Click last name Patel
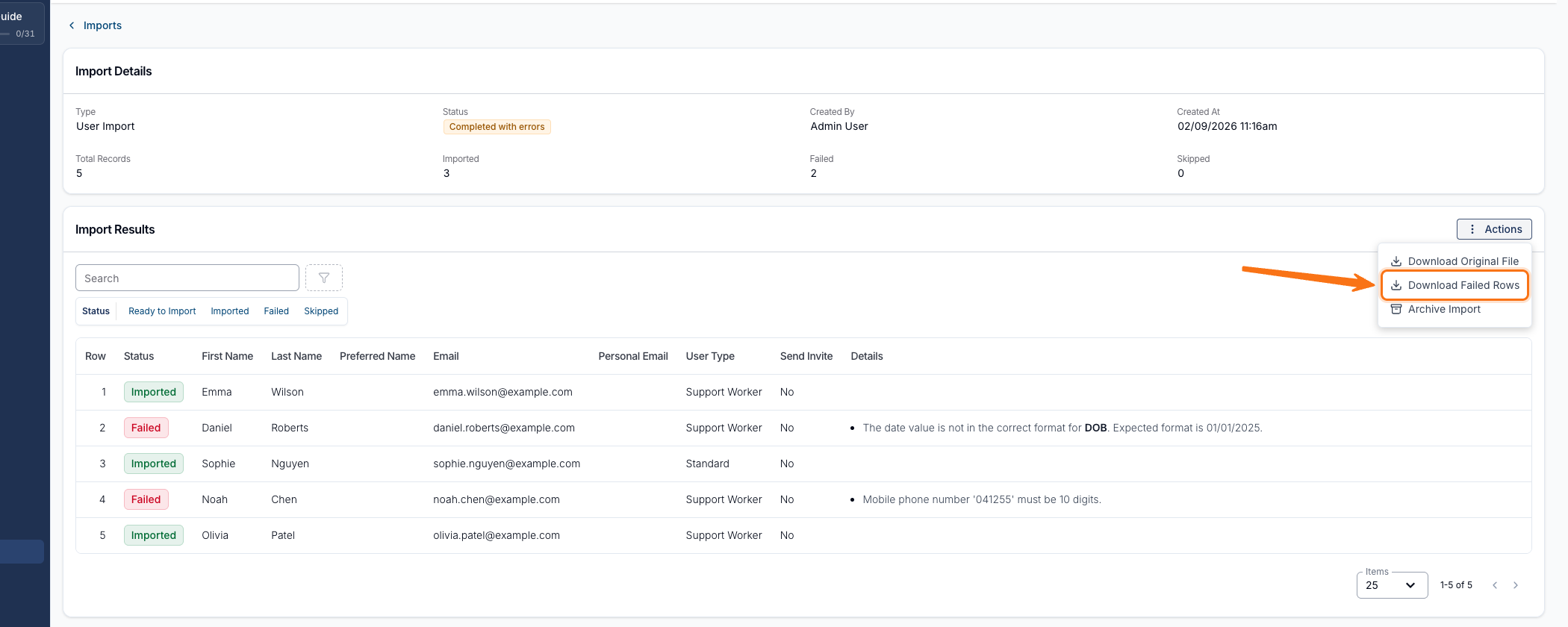 click(x=283, y=535)
